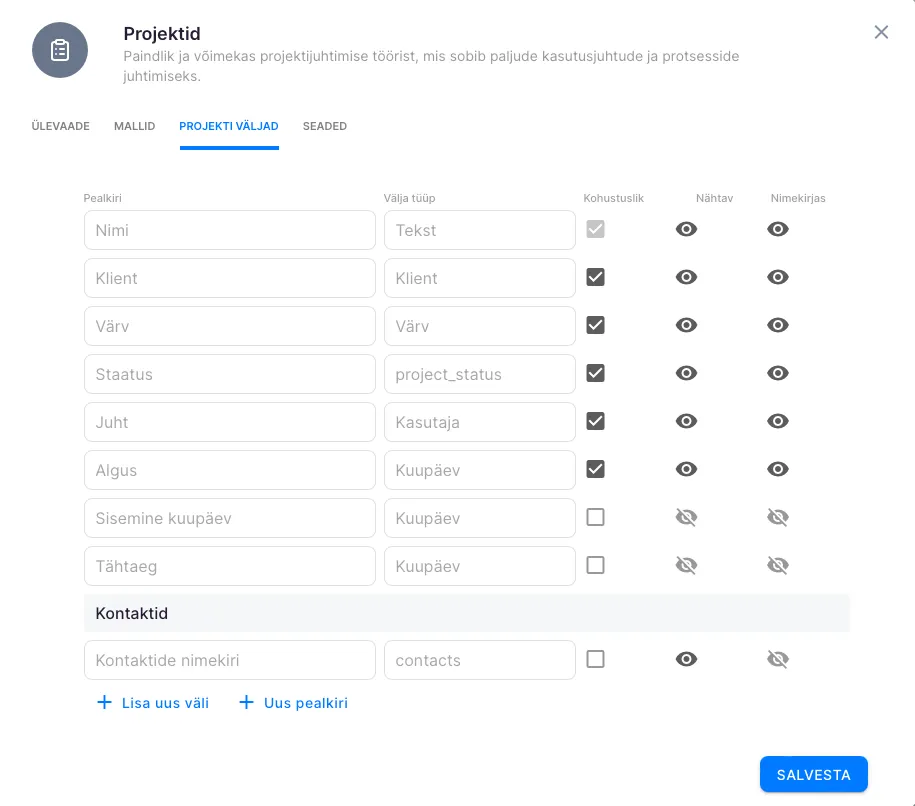
Task: Show Sisemine kuupäev field via Nähtav icon
Action: pos(686,517)
